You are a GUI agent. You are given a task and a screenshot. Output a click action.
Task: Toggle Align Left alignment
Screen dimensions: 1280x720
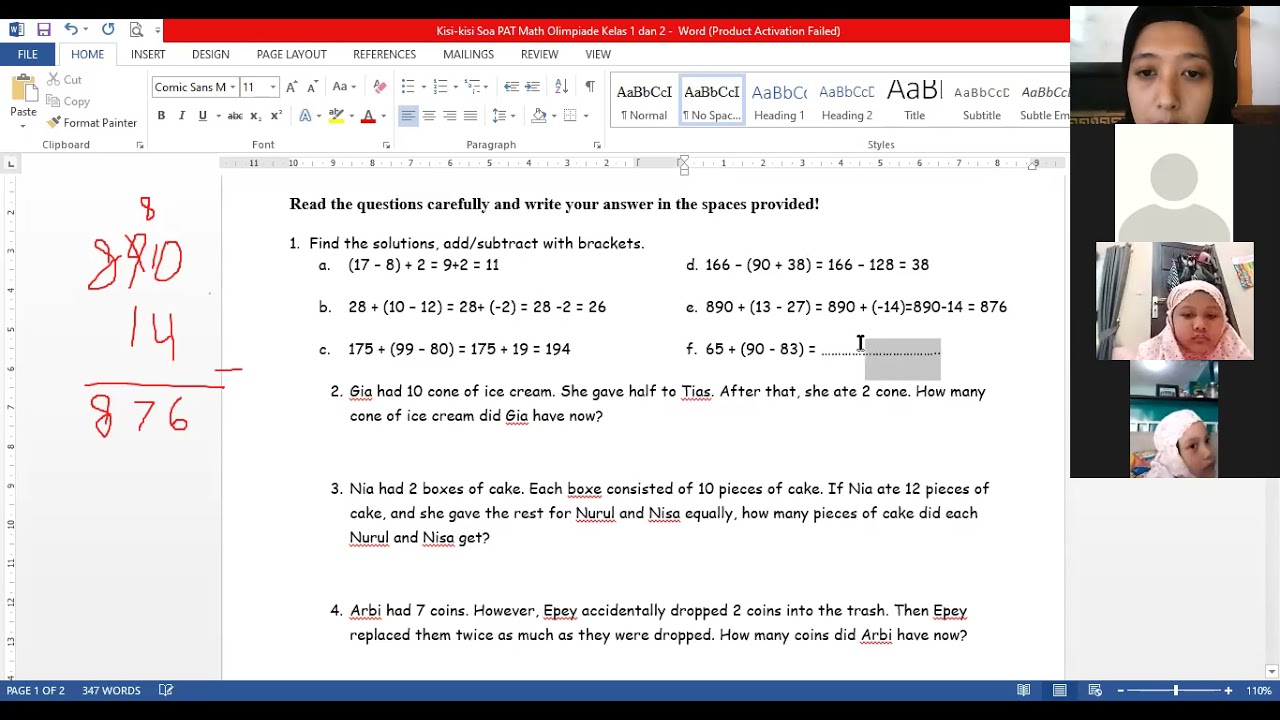tap(408, 116)
